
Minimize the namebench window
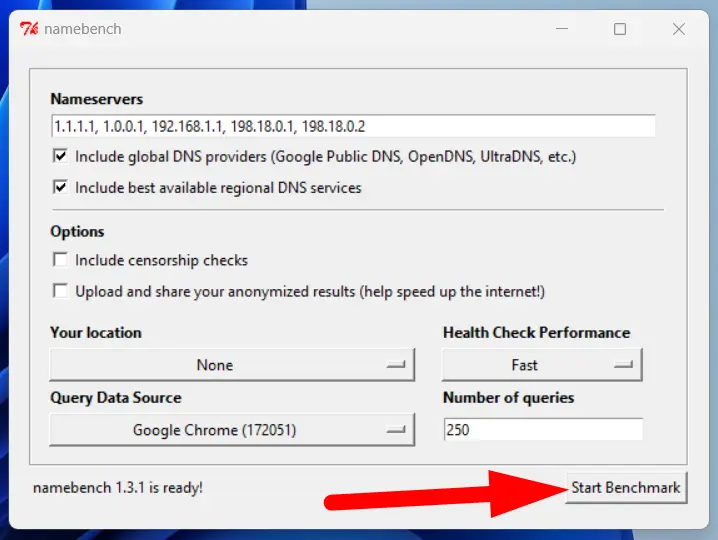click(562, 29)
